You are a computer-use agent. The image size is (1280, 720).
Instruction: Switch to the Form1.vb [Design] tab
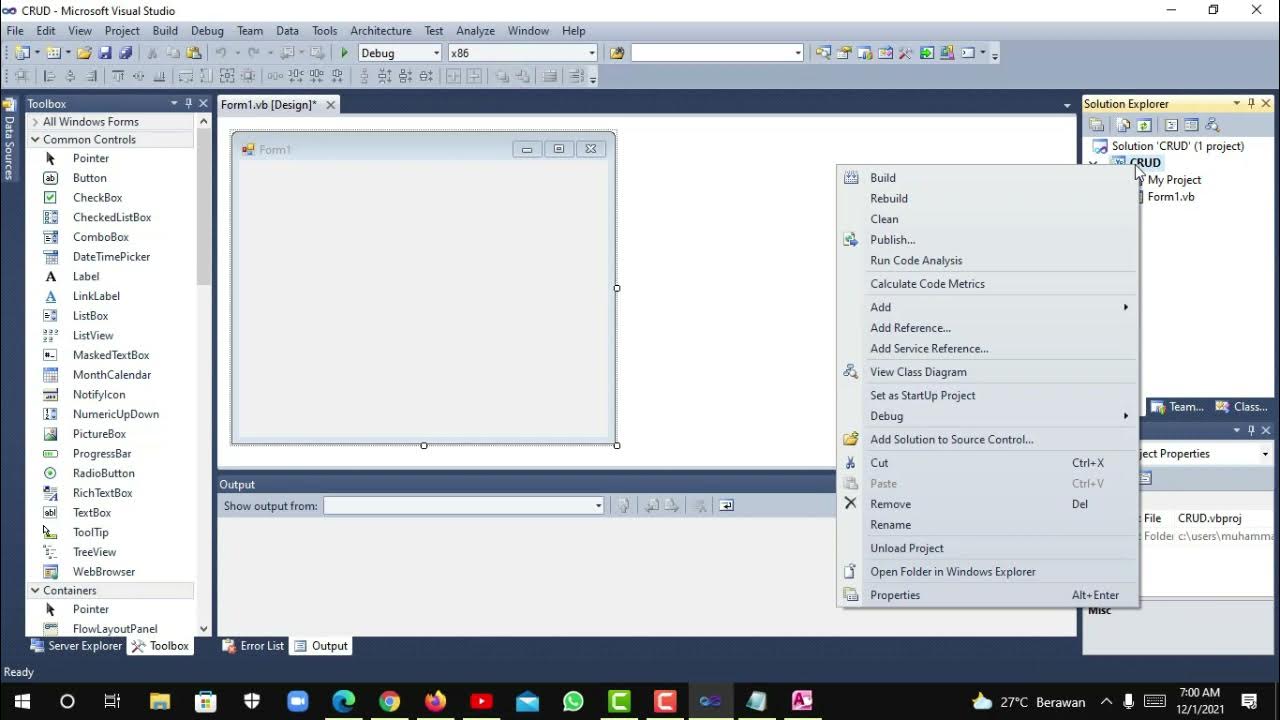(268, 105)
